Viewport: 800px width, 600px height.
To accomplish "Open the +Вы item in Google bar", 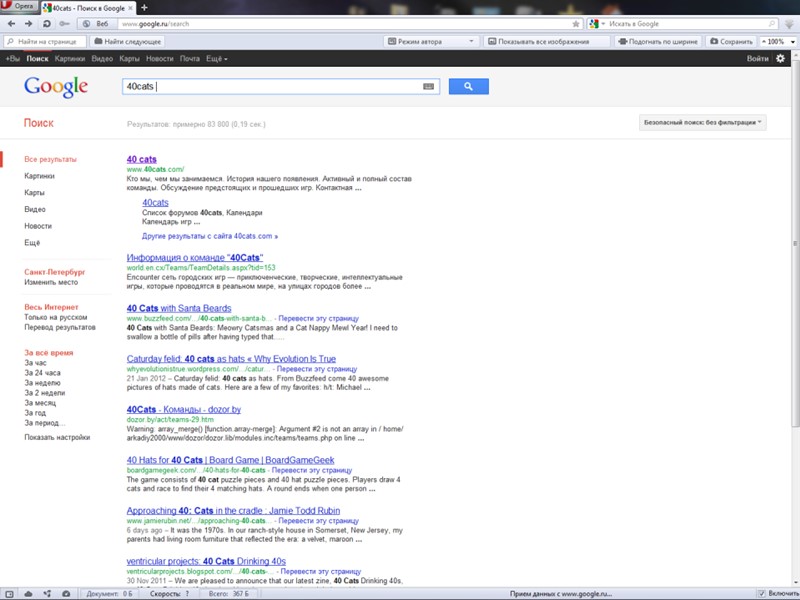I will 13,59.
